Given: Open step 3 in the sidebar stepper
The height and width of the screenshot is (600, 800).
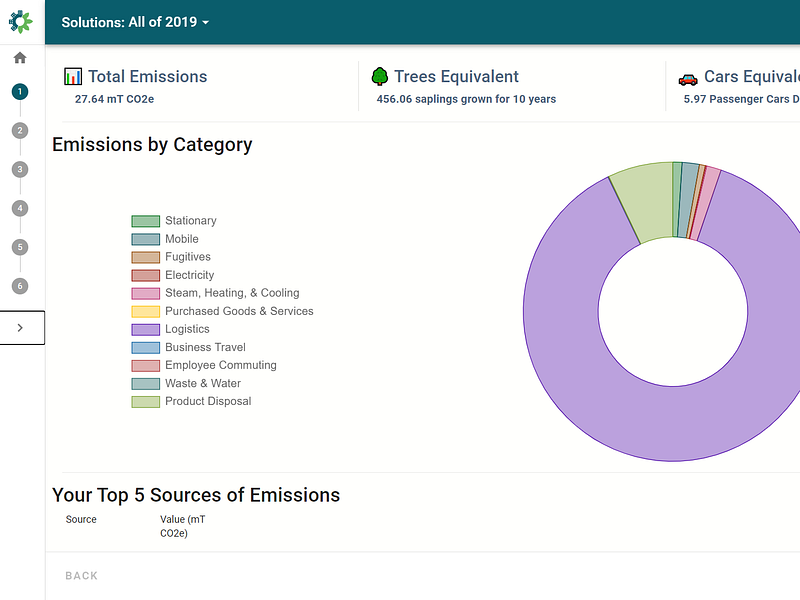Looking at the screenshot, I should [x=20, y=169].
